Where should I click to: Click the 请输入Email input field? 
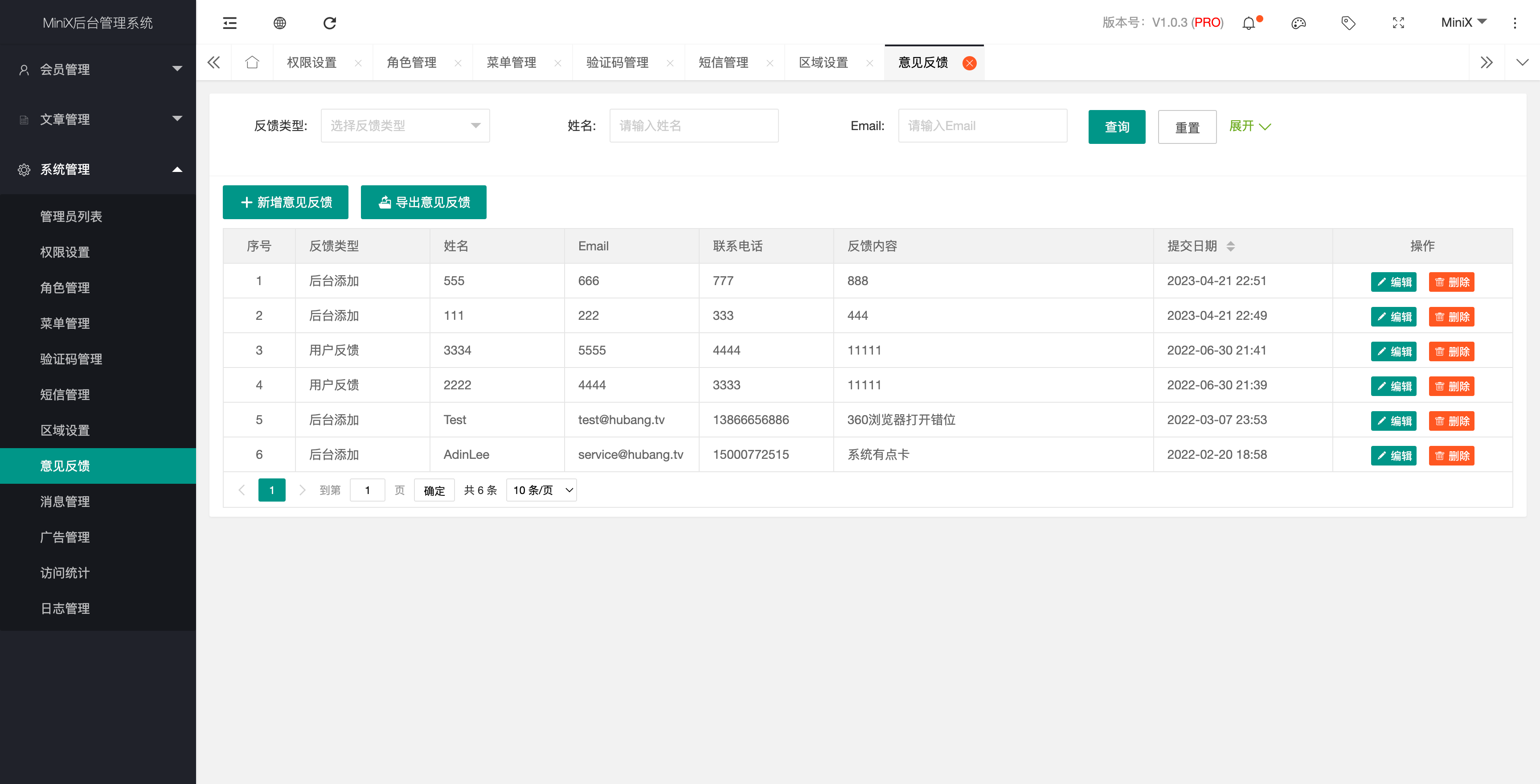tap(982, 126)
